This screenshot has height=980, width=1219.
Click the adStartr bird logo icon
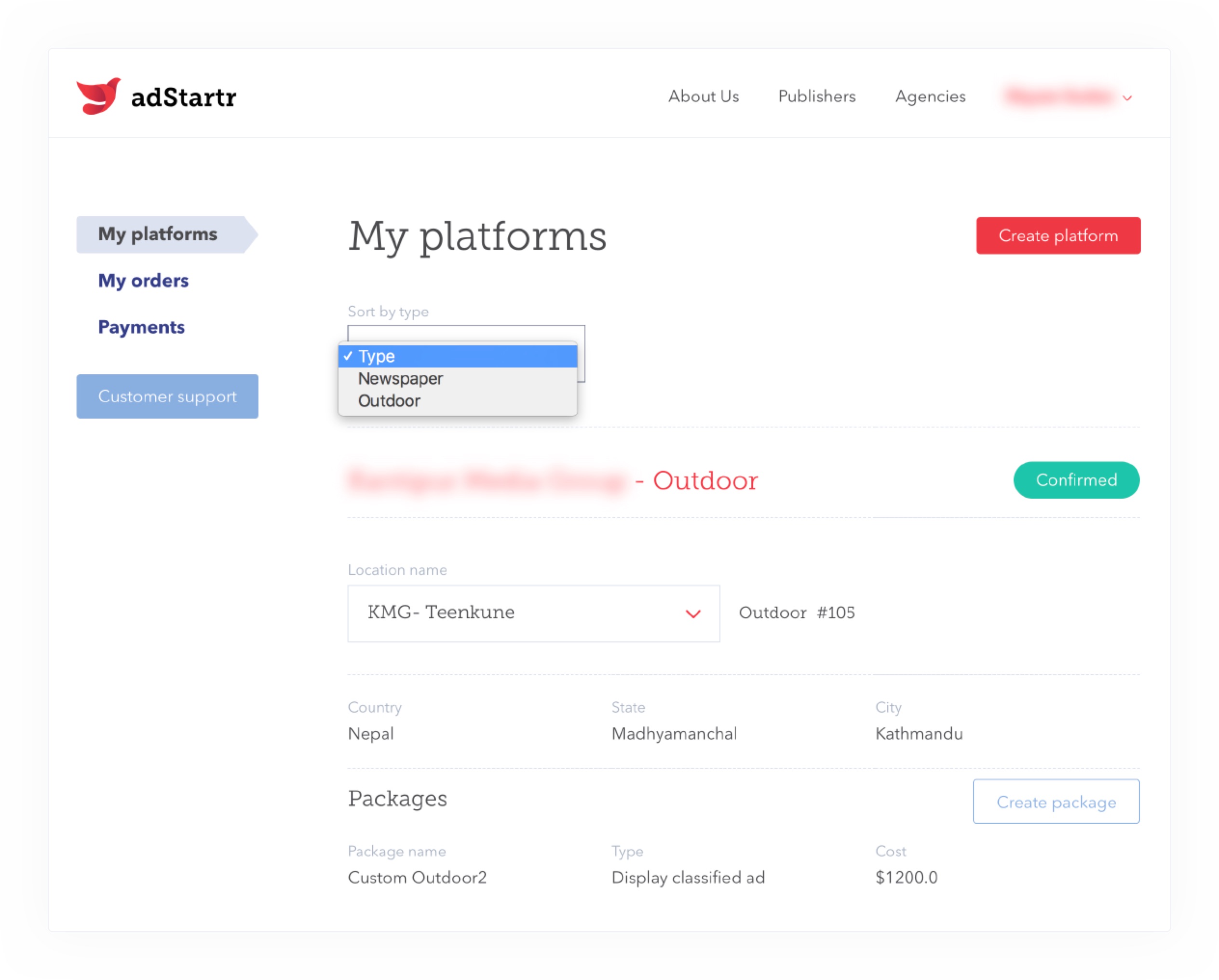point(98,96)
